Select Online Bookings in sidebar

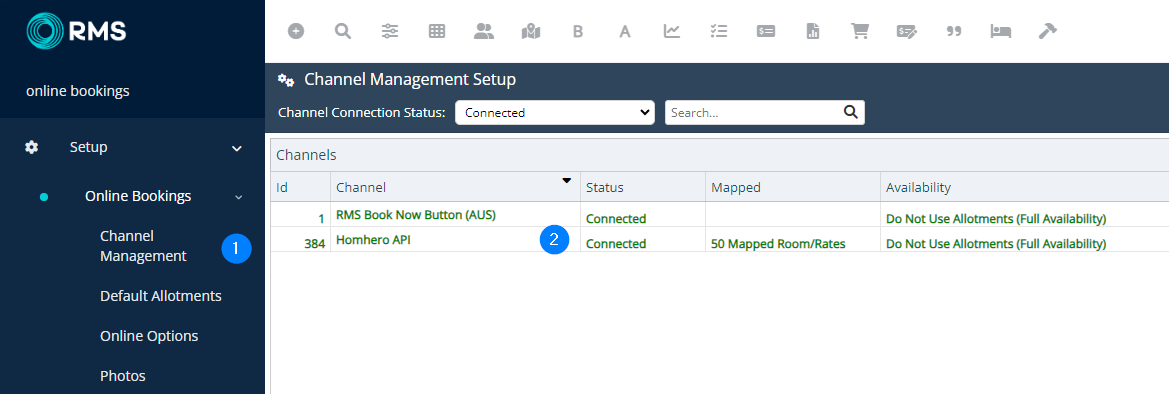click(x=138, y=196)
